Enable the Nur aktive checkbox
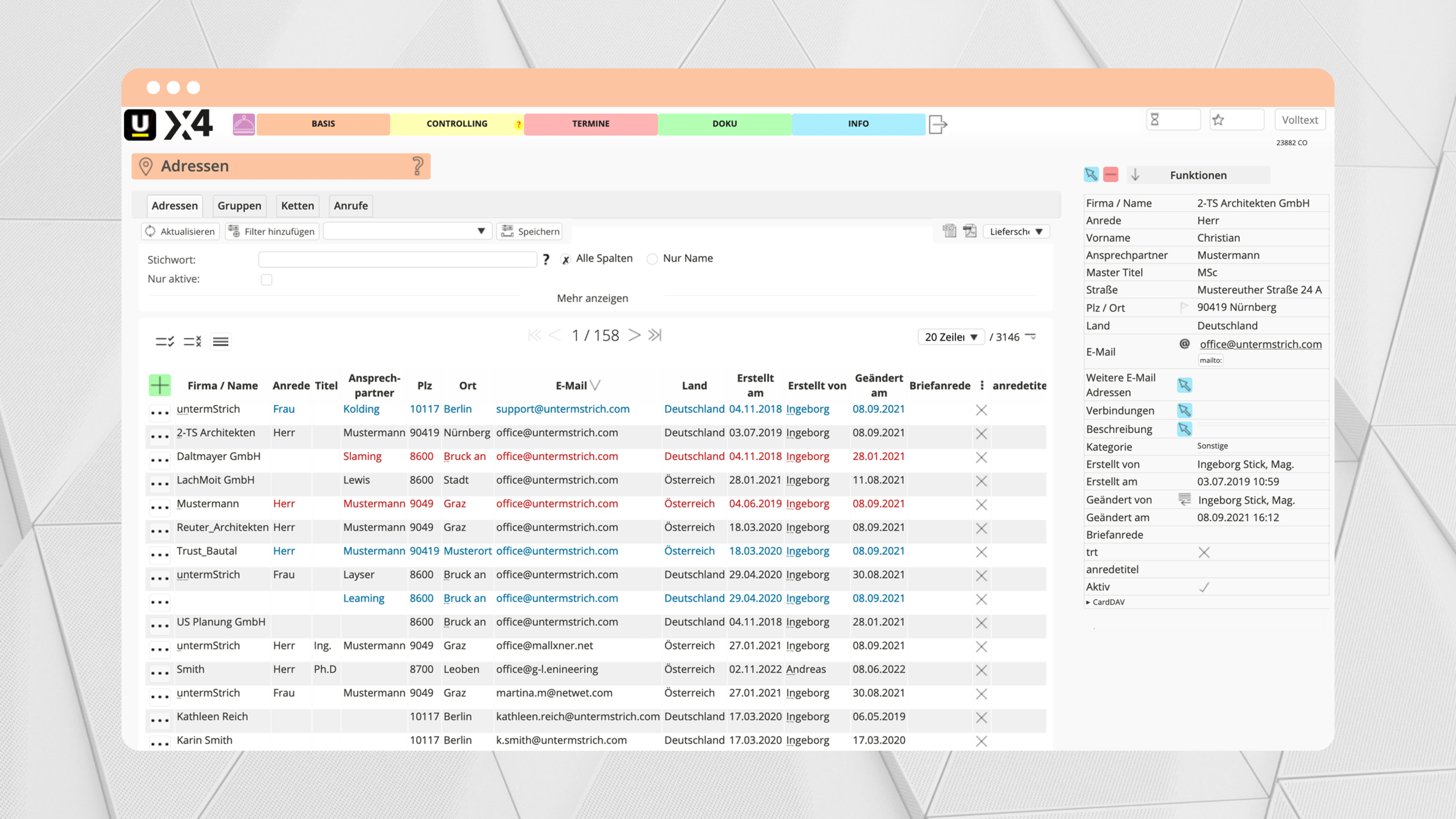 266,280
